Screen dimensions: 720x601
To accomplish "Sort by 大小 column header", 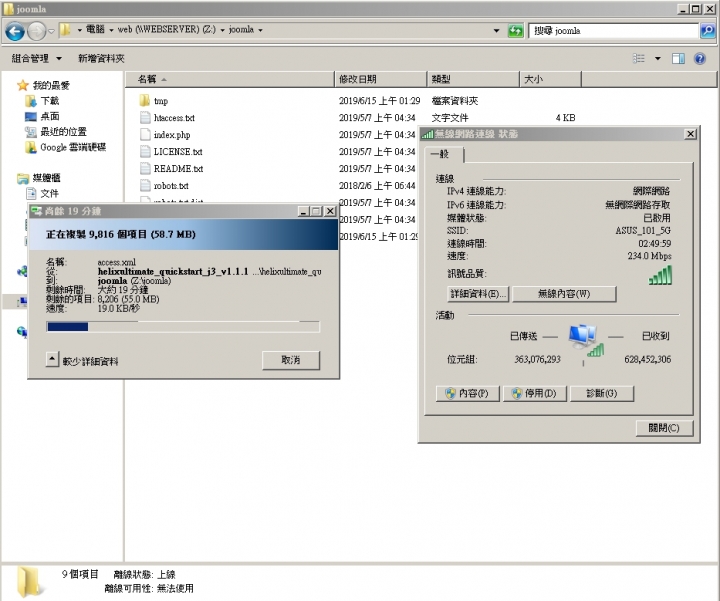I will pos(551,79).
